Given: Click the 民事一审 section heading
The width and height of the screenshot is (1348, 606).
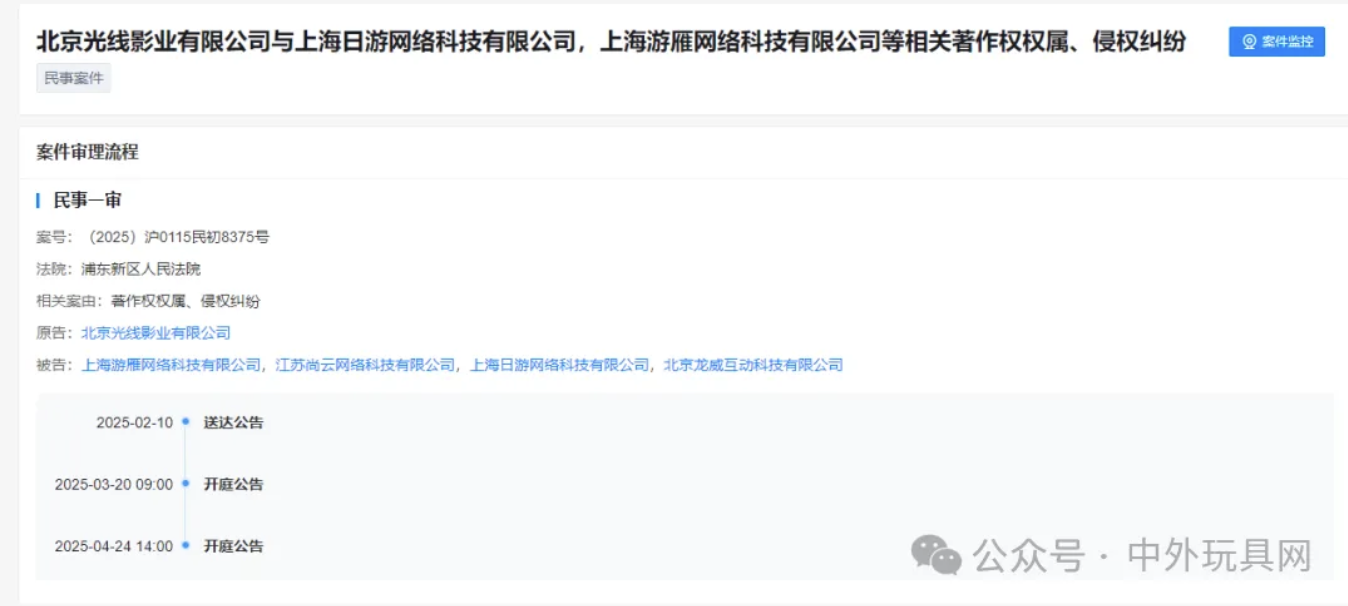Looking at the screenshot, I should pyautogui.click(x=88, y=201).
